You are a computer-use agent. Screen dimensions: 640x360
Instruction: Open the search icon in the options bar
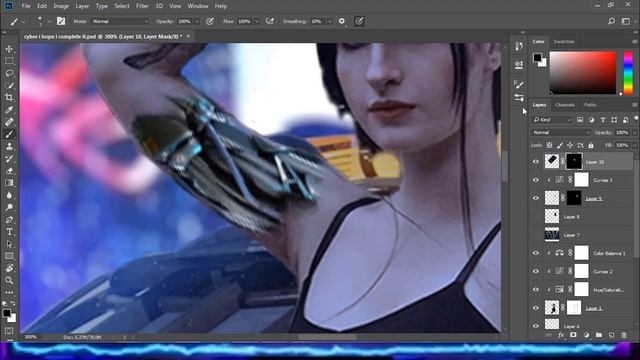click(611, 21)
